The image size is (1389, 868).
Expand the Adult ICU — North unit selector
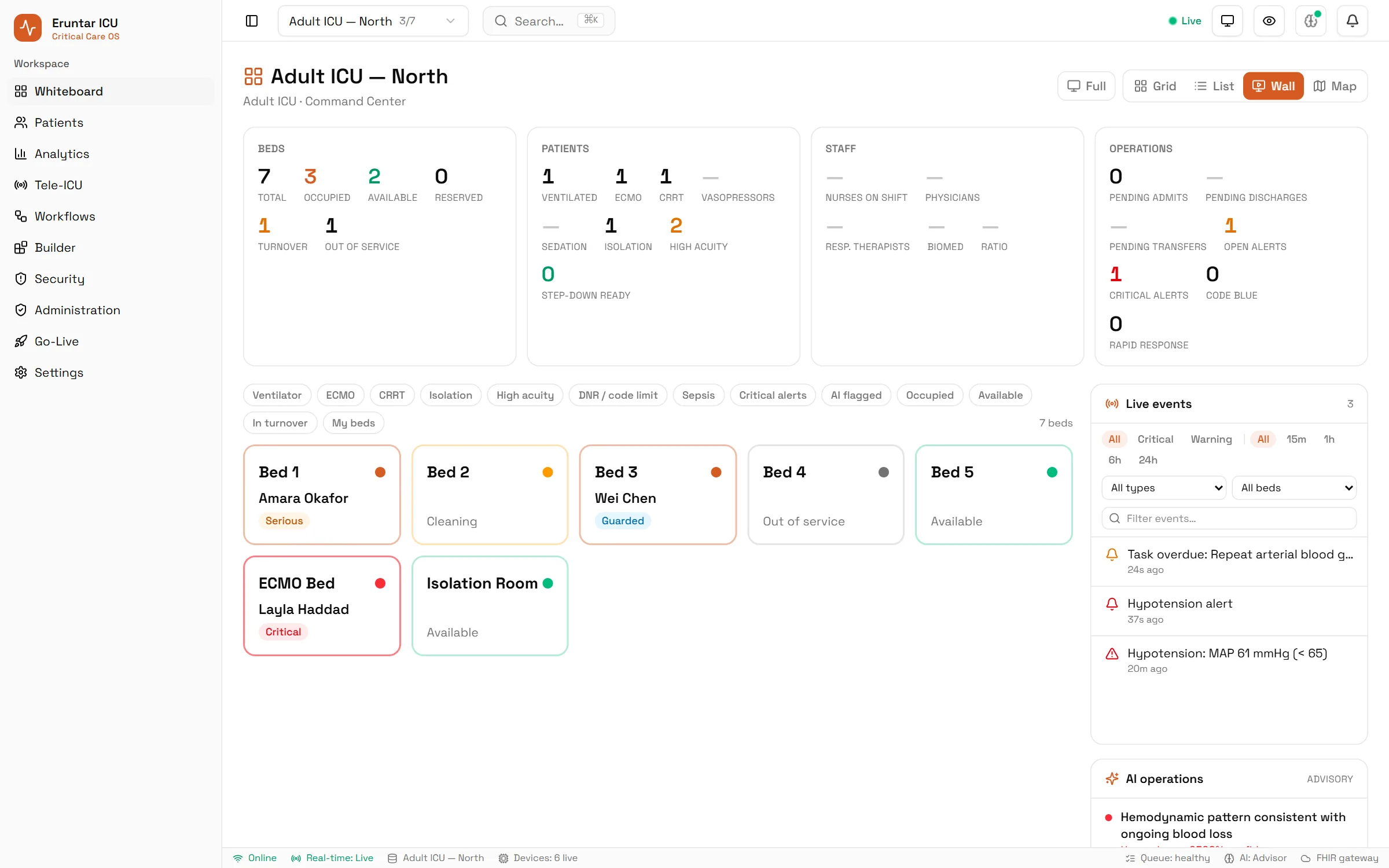click(x=373, y=21)
